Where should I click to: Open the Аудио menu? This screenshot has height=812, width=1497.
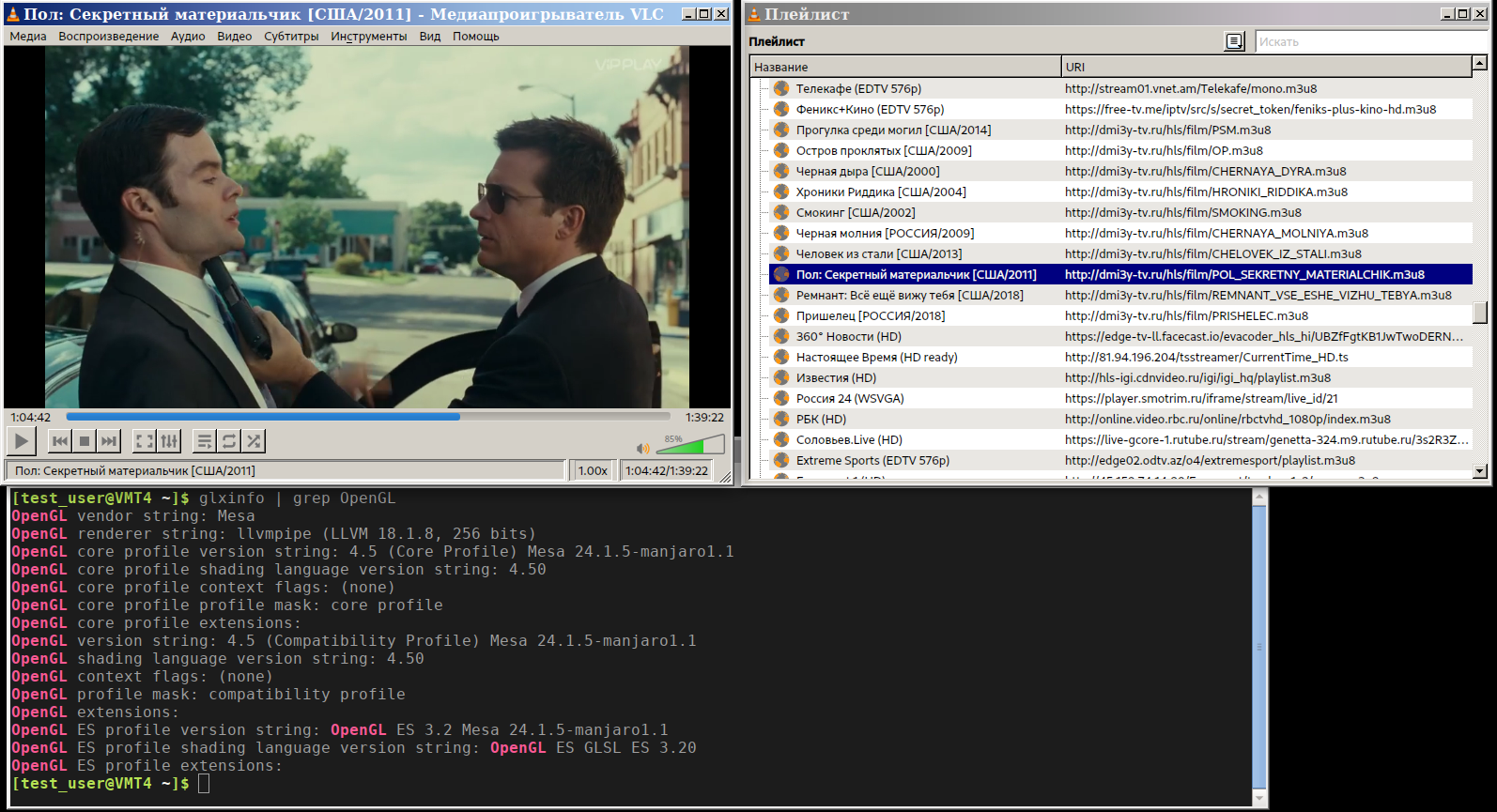pos(188,37)
